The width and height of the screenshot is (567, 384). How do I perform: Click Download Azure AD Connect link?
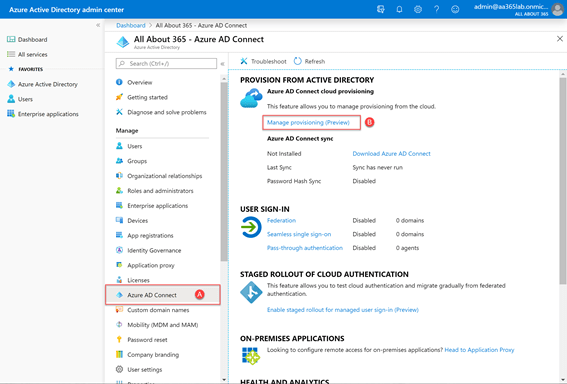click(x=391, y=153)
